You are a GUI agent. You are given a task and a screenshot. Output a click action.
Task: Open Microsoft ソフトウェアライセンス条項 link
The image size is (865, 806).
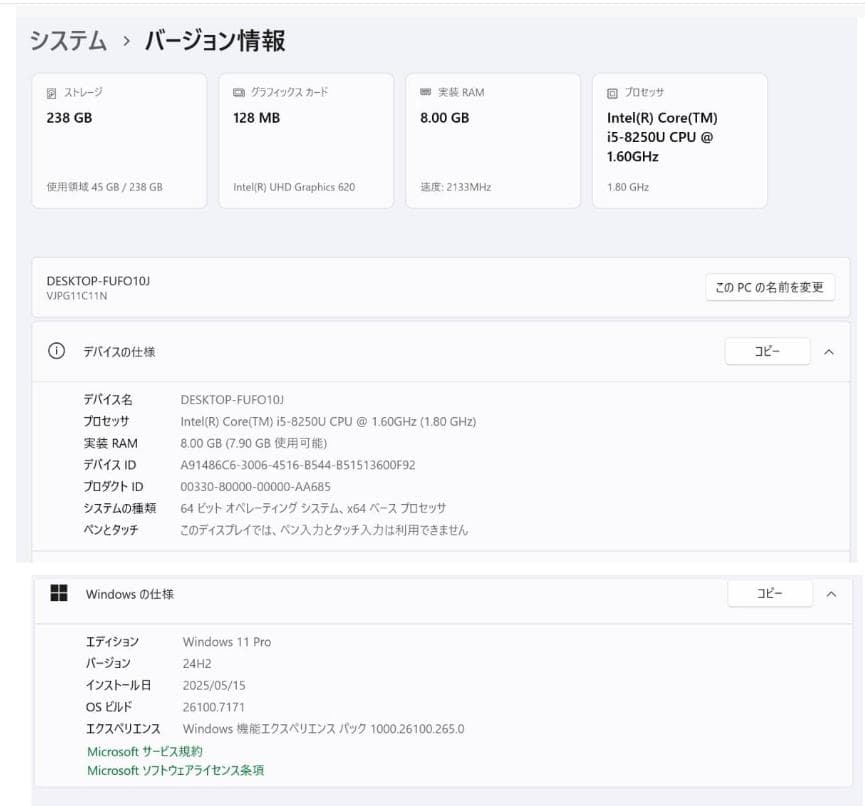tap(175, 771)
